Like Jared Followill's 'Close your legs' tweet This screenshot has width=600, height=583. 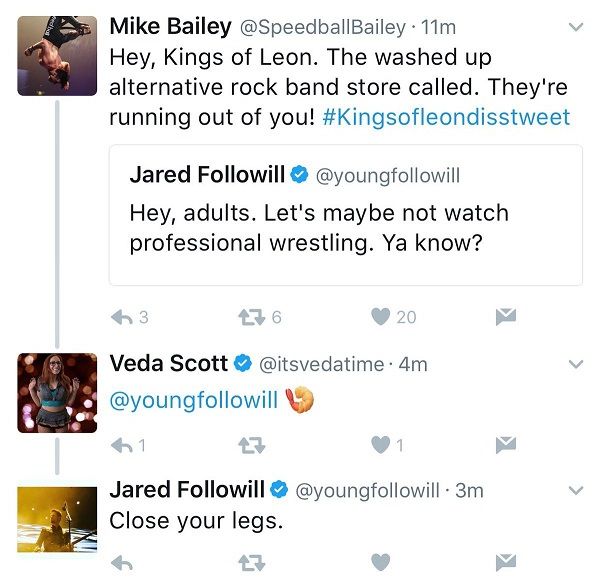tap(380, 562)
